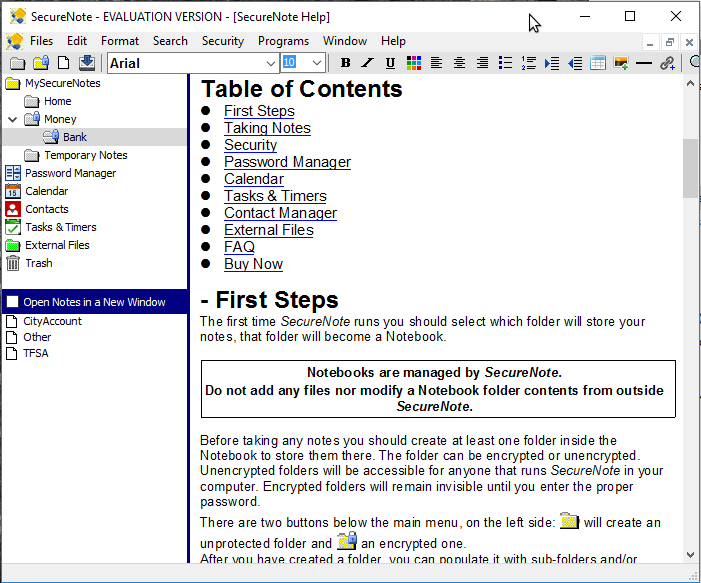Toggle underline formatting

point(390,63)
